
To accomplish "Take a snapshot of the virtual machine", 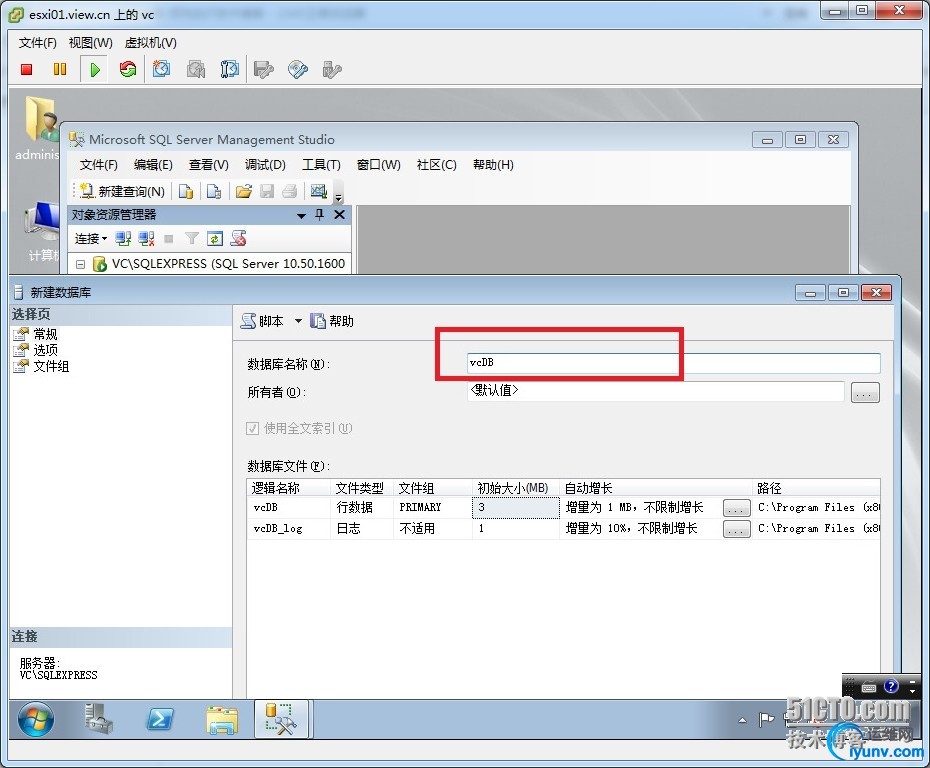I will [x=161, y=69].
